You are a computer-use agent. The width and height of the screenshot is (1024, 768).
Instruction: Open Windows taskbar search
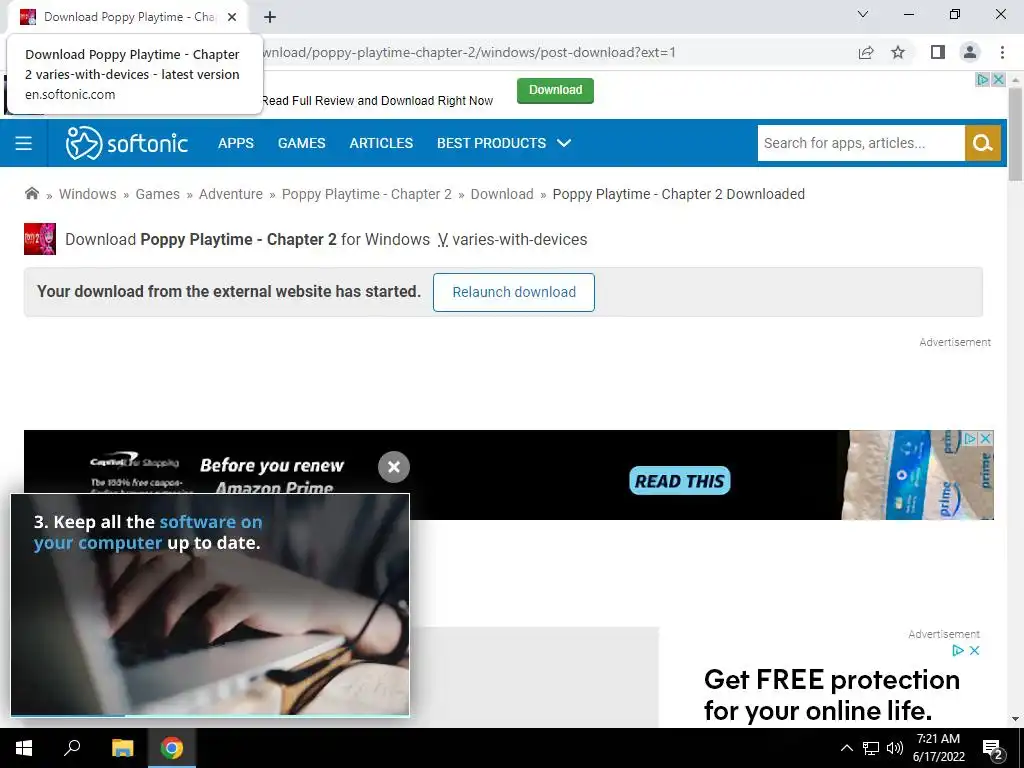(72, 748)
